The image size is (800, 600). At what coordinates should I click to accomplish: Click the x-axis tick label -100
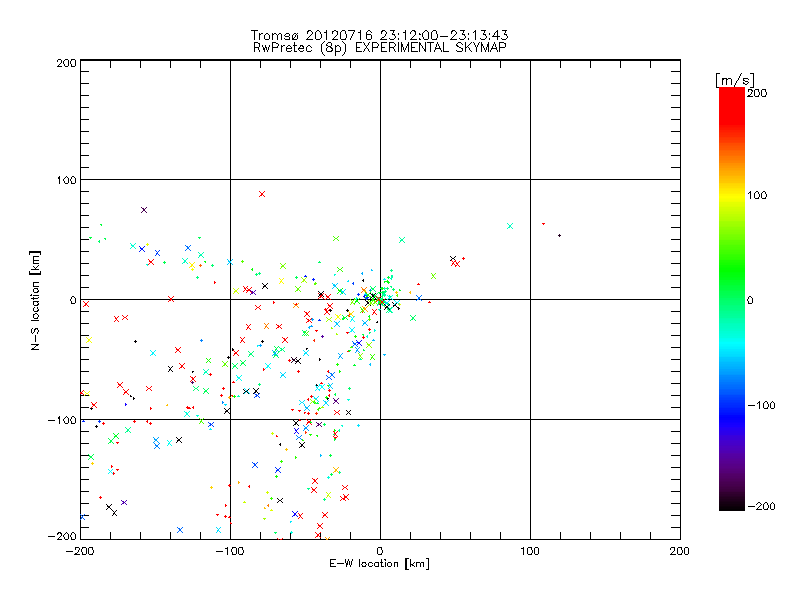(x=230, y=551)
